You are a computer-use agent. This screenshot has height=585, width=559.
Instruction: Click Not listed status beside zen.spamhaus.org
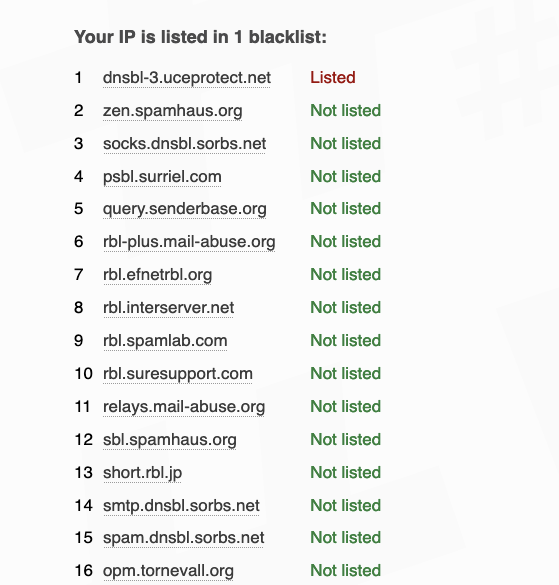point(346,111)
